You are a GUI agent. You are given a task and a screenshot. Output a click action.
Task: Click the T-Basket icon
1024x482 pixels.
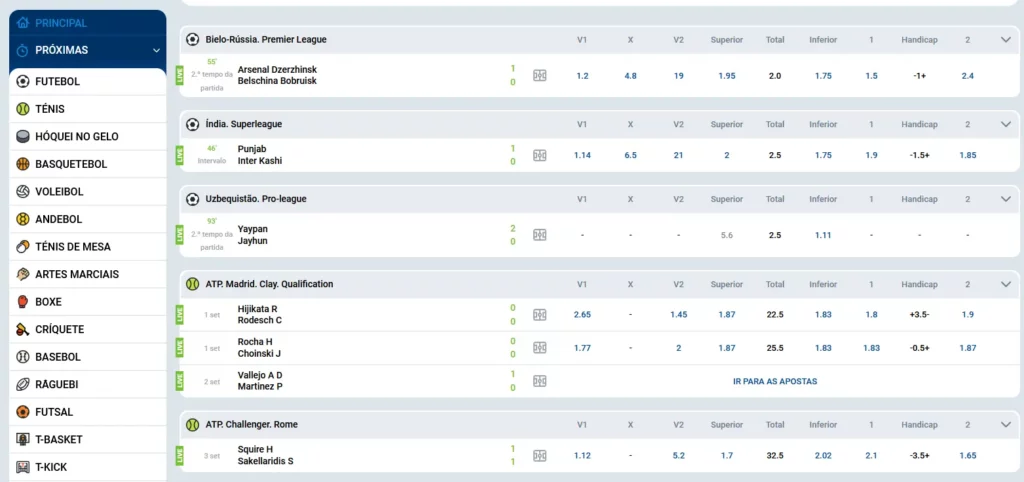point(23,440)
